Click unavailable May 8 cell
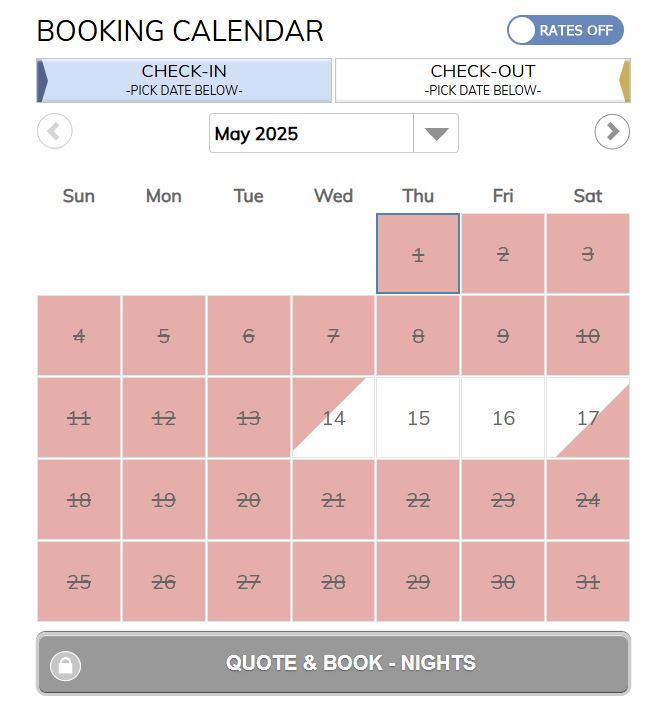Screen dimensions: 667x722 point(418,336)
